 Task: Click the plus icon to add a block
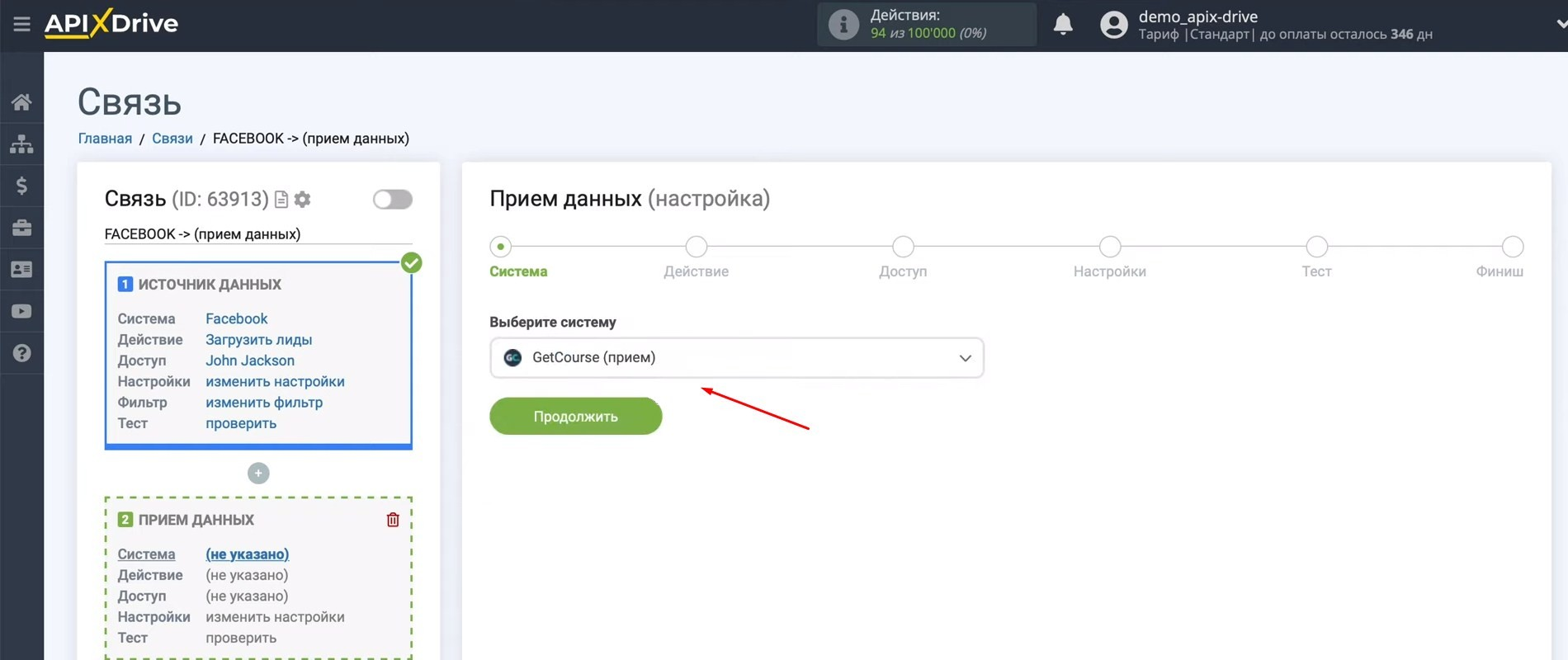pyautogui.click(x=258, y=473)
